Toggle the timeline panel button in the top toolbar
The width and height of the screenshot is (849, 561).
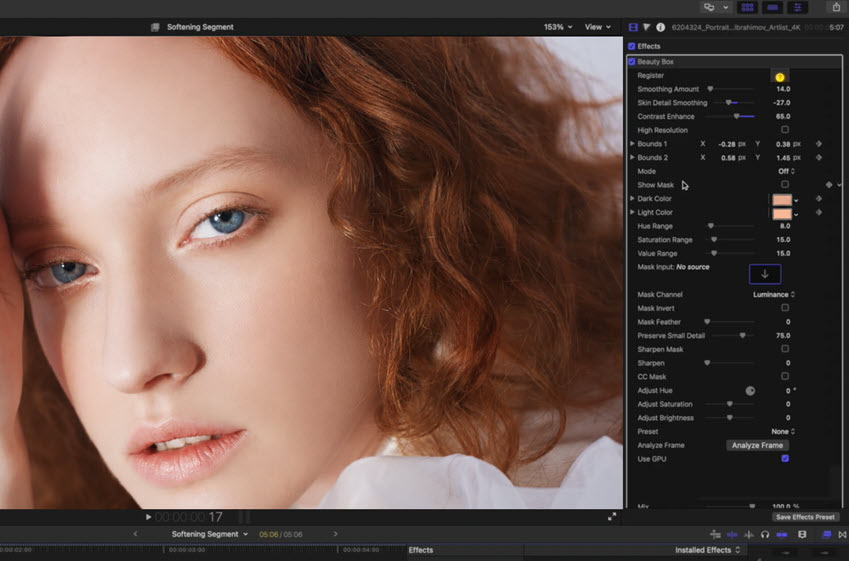tap(773, 7)
